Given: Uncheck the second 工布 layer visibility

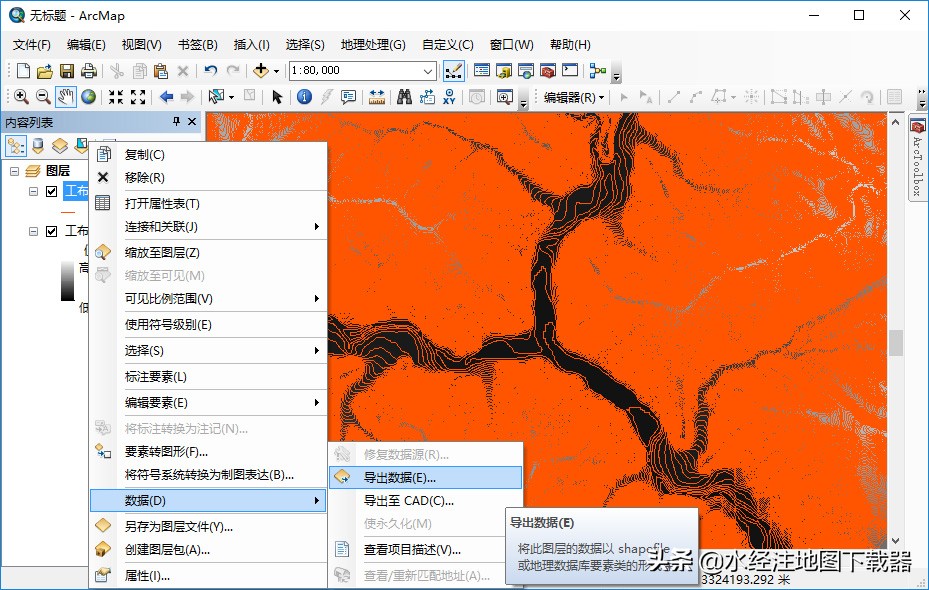Looking at the screenshot, I should 51,231.
